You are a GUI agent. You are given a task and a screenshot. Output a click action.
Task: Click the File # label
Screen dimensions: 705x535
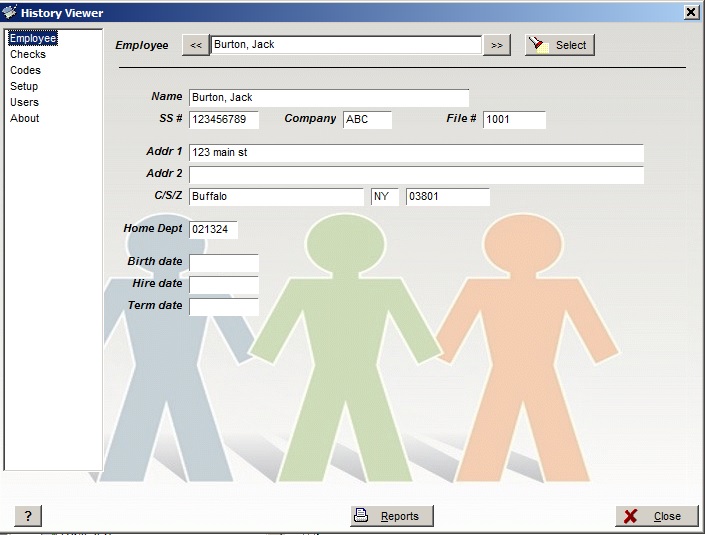(x=461, y=118)
